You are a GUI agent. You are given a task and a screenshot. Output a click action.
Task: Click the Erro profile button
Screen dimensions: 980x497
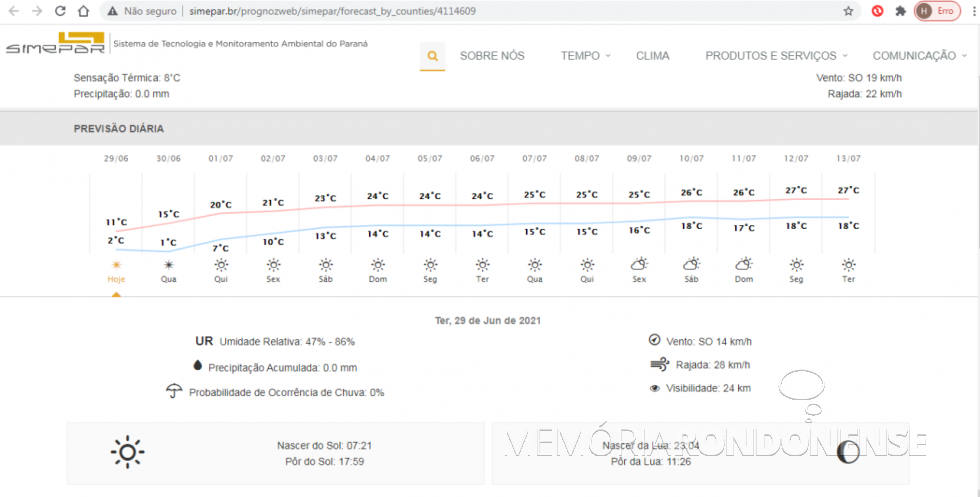(x=936, y=11)
